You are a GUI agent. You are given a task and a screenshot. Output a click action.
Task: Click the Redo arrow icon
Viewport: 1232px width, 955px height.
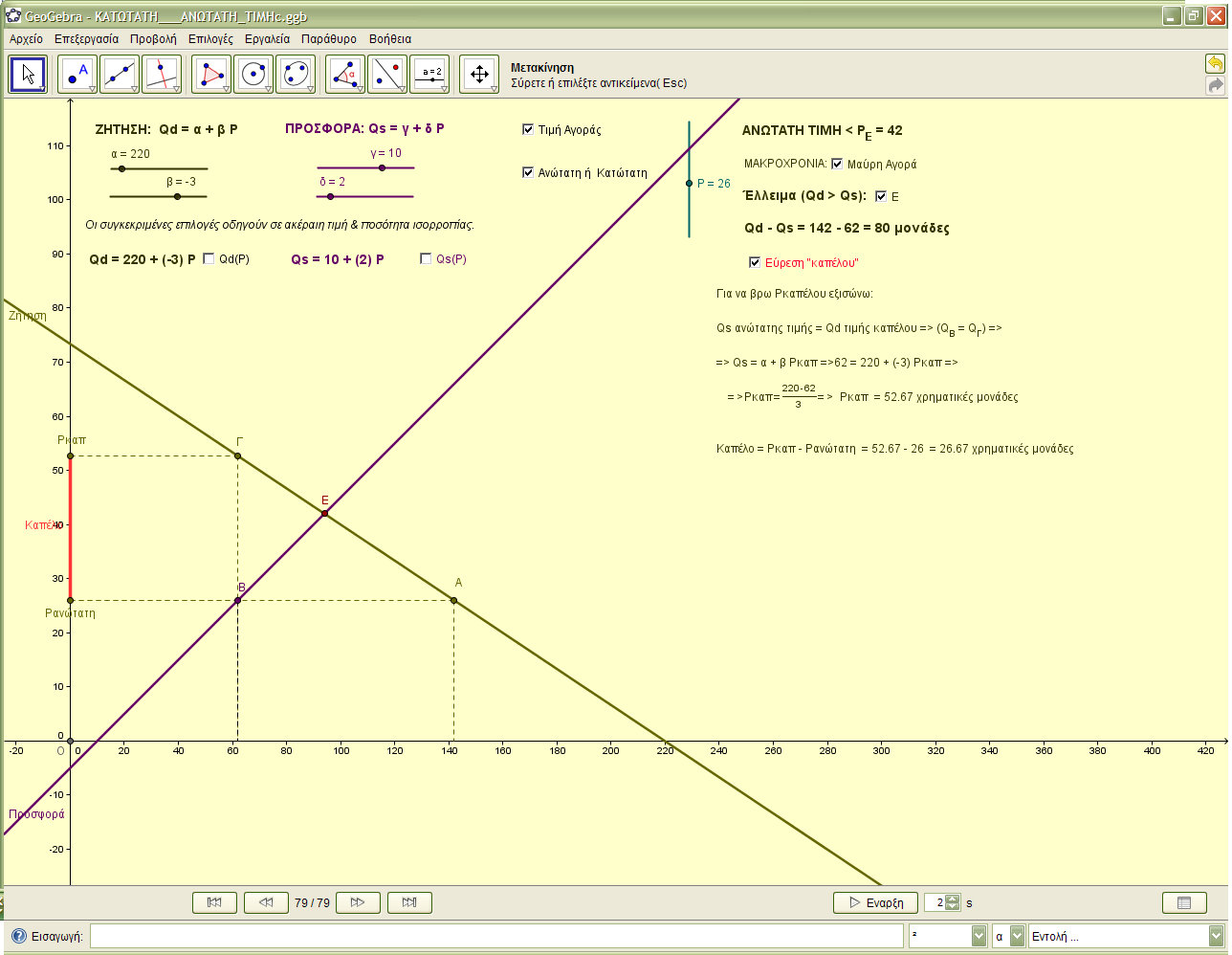point(1215,85)
